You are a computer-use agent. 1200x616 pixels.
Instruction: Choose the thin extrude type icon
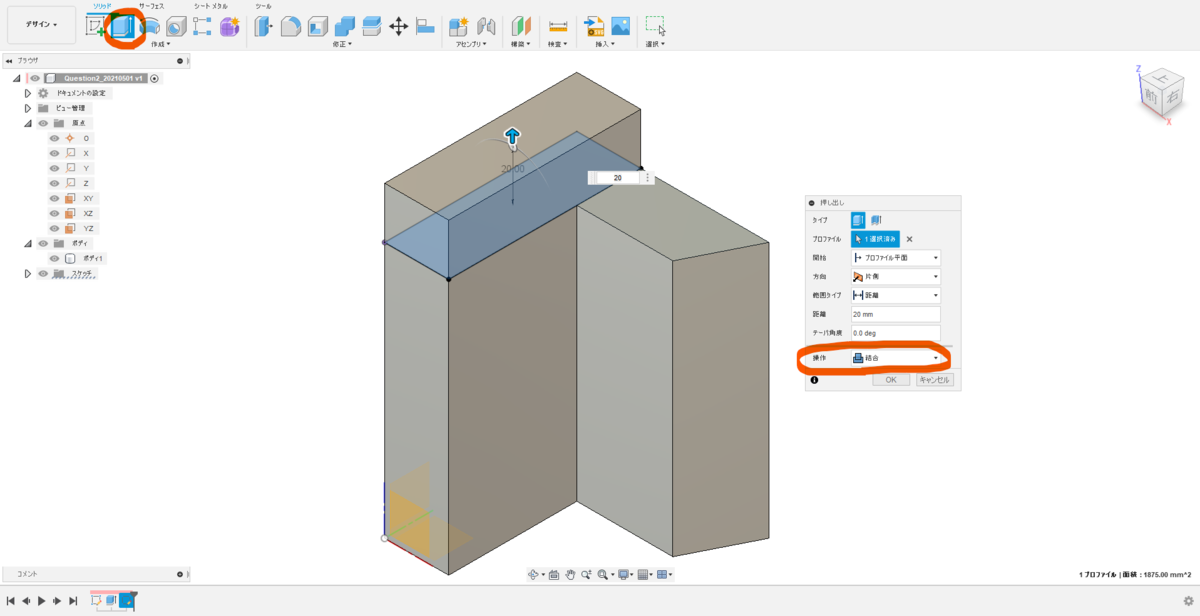pyautogui.click(x=877, y=220)
